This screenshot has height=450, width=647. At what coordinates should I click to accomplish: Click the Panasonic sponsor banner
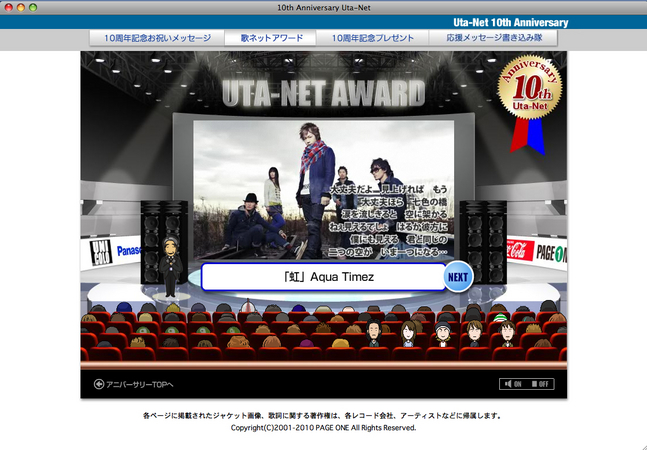coord(129,250)
